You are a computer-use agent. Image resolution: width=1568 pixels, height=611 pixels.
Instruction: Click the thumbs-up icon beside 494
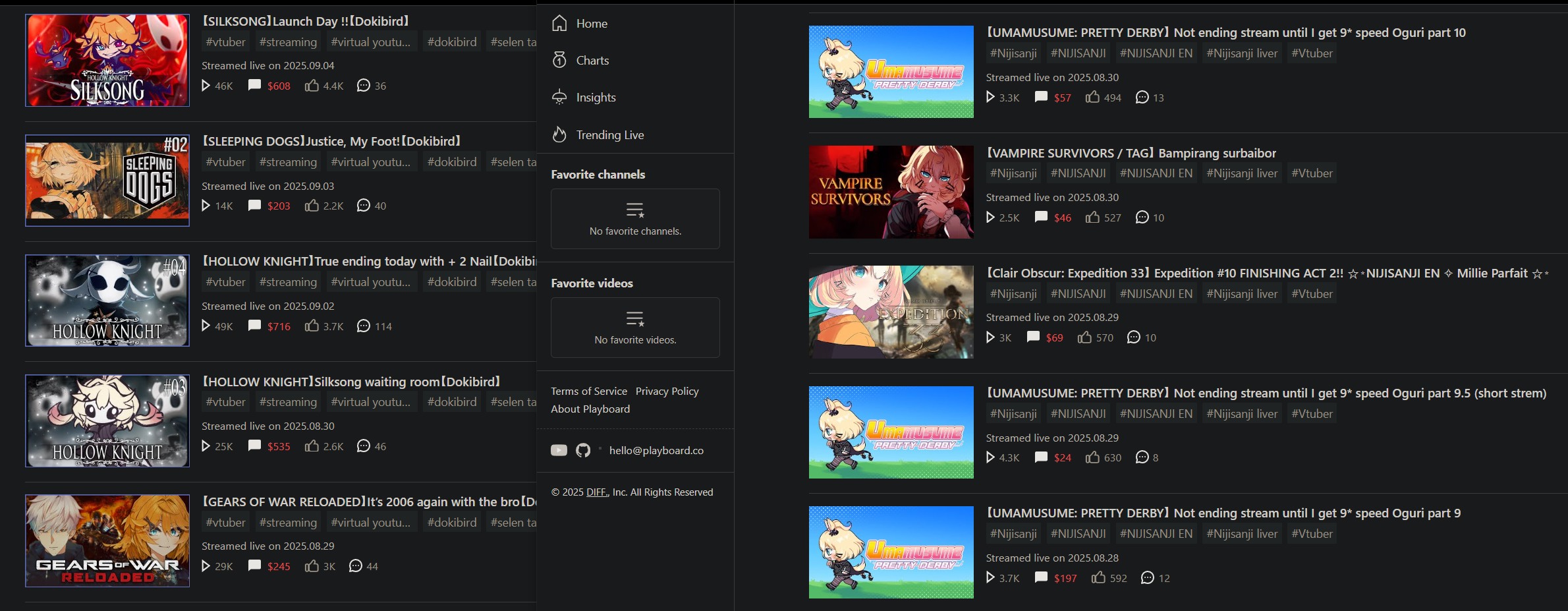click(x=1092, y=97)
